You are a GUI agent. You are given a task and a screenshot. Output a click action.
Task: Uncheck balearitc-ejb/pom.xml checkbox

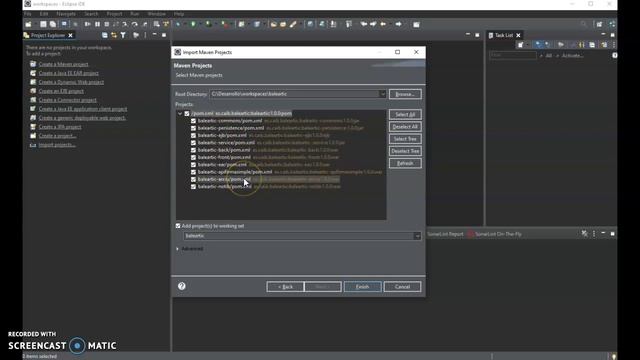(193, 136)
